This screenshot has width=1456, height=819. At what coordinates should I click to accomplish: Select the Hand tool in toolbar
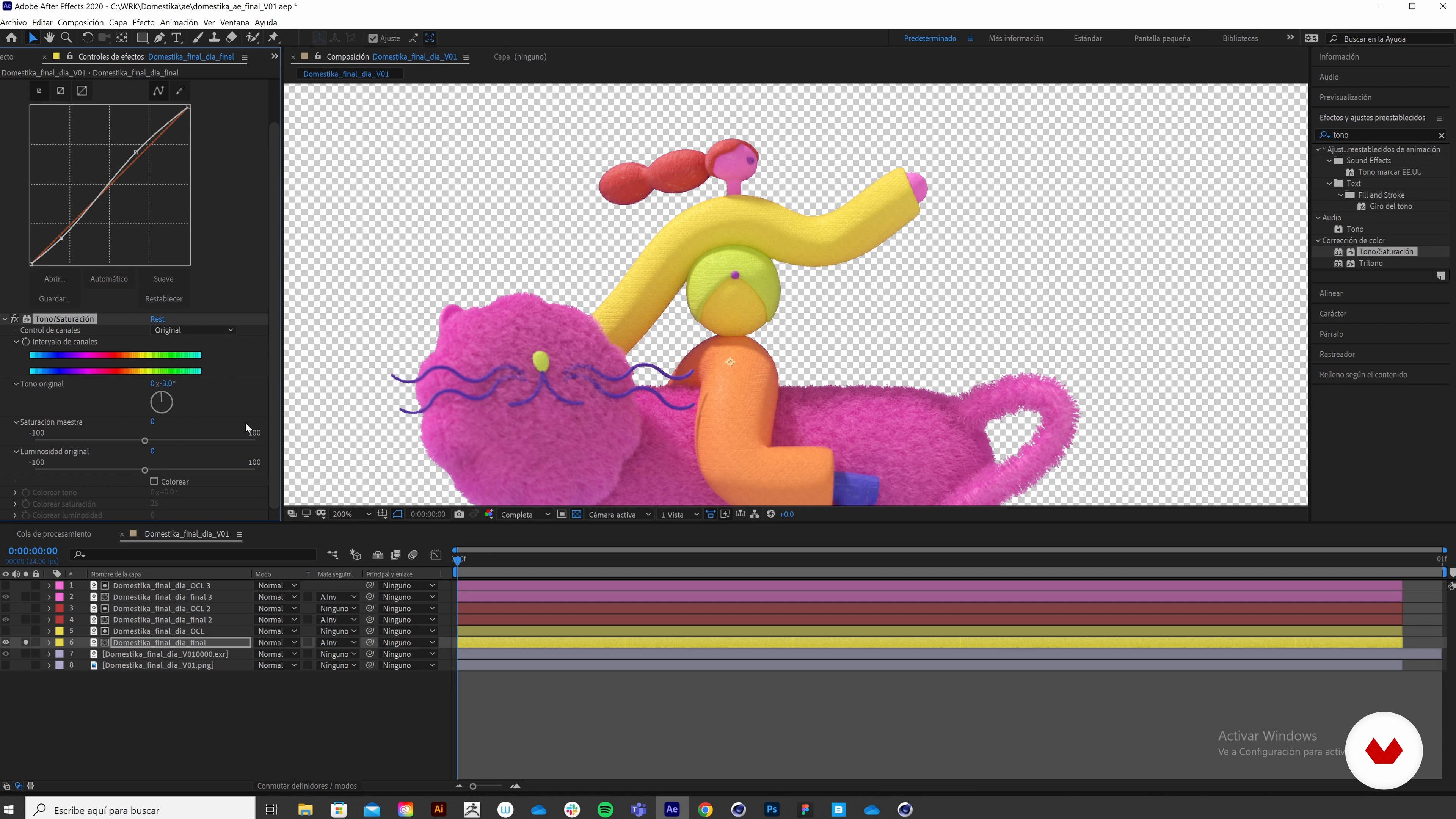click(x=50, y=38)
